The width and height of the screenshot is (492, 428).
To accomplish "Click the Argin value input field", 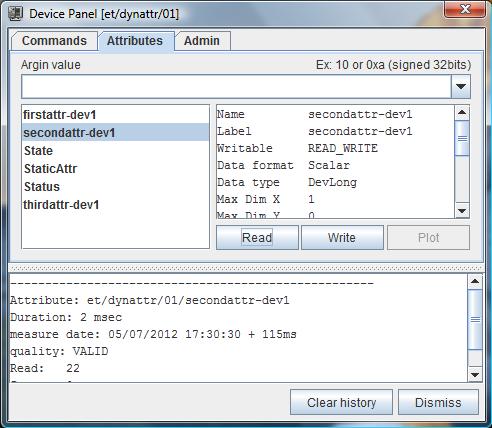I will click(x=236, y=87).
